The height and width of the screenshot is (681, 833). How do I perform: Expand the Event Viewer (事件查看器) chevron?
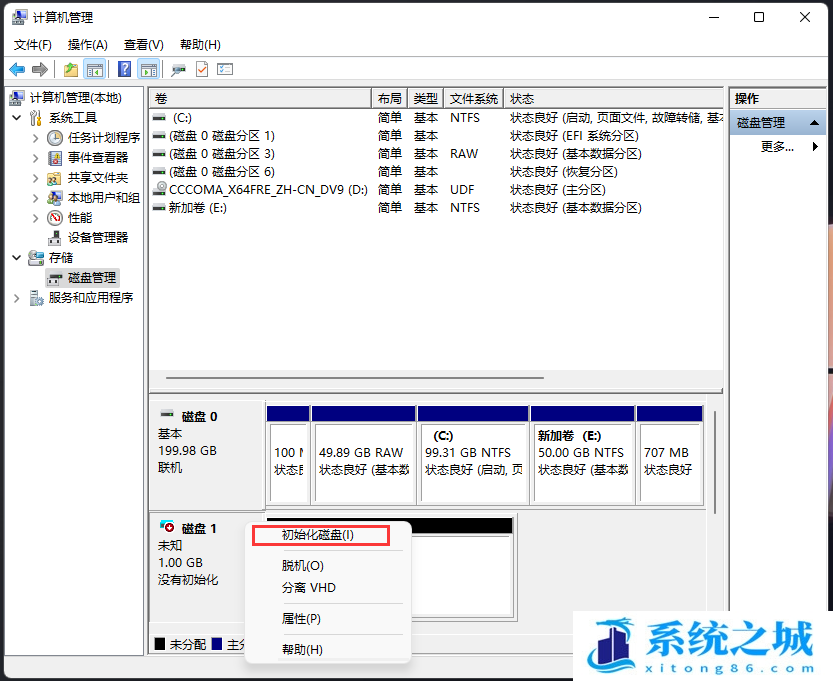click(x=35, y=158)
